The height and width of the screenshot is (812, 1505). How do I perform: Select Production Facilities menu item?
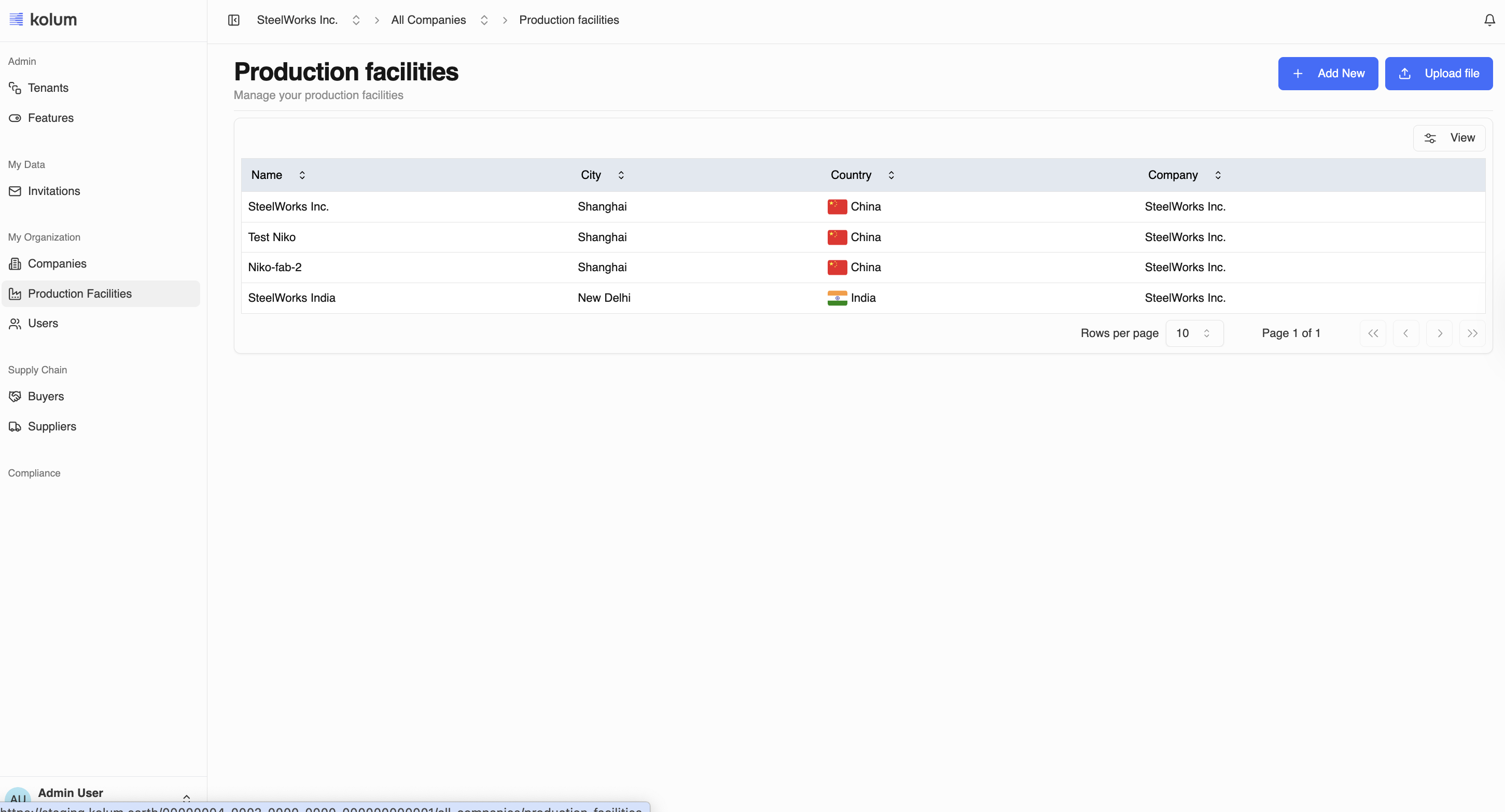point(79,293)
